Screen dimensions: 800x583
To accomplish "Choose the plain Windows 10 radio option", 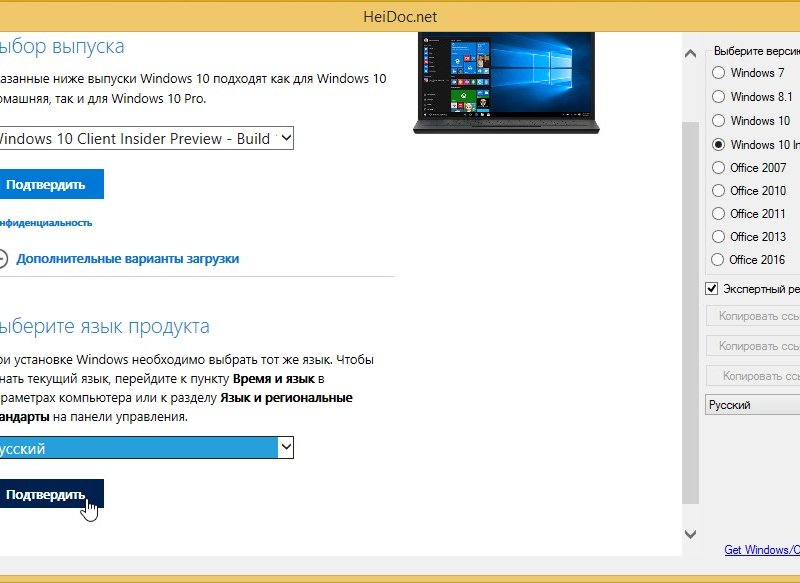I will point(718,120).
